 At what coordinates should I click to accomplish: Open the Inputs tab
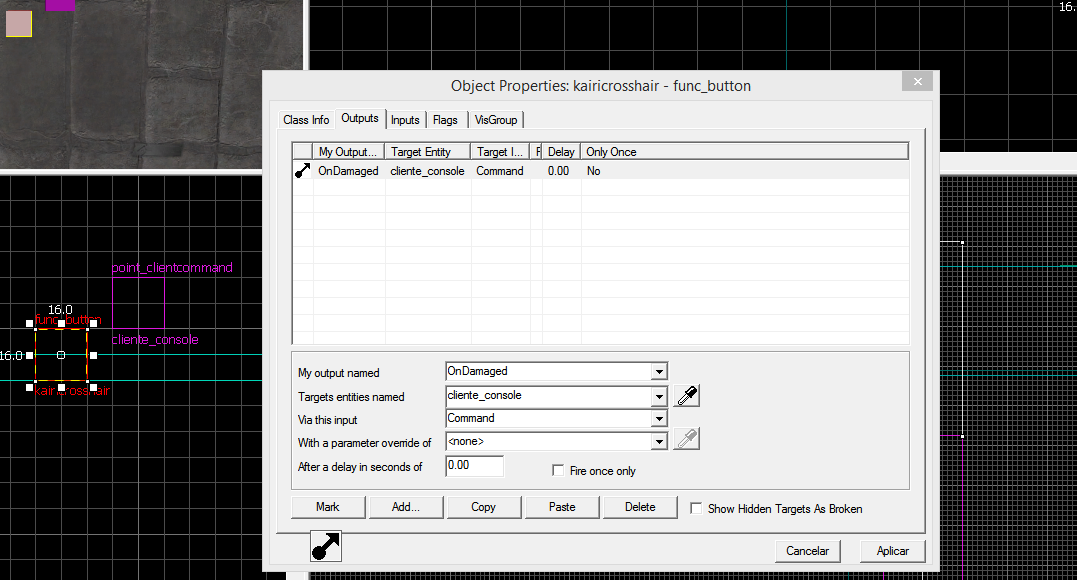click(x=405, y=120)
